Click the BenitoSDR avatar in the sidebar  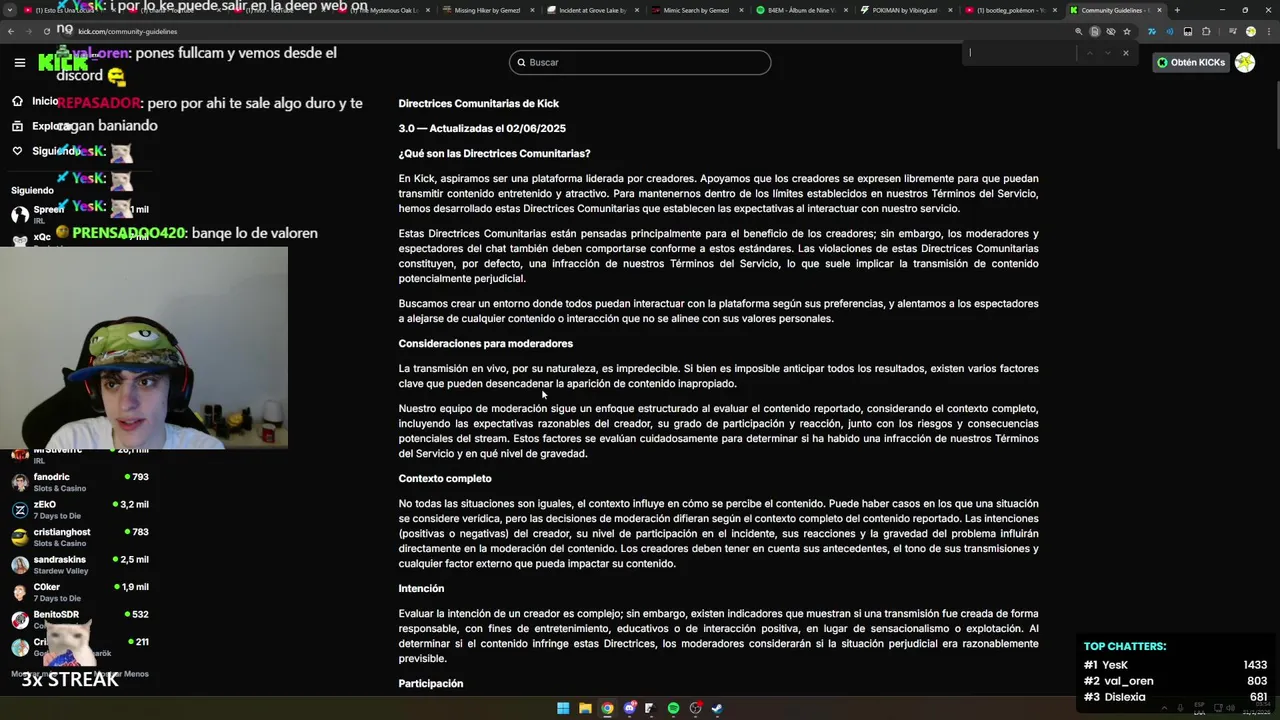tap(20, 620)
